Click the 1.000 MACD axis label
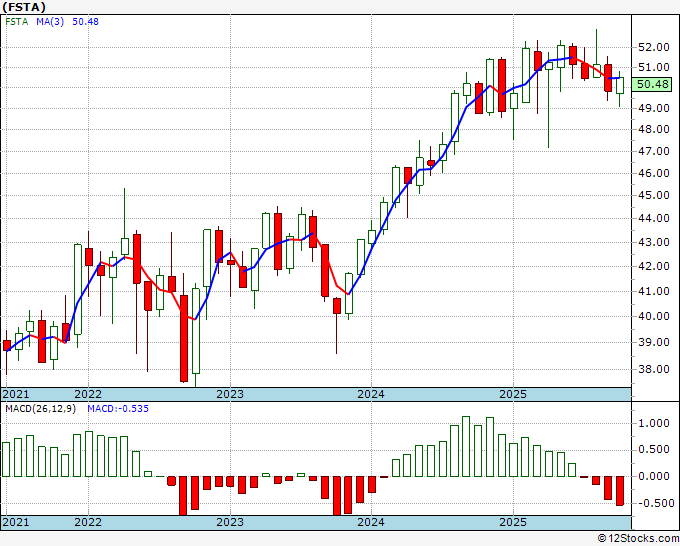 click(654, 423)
